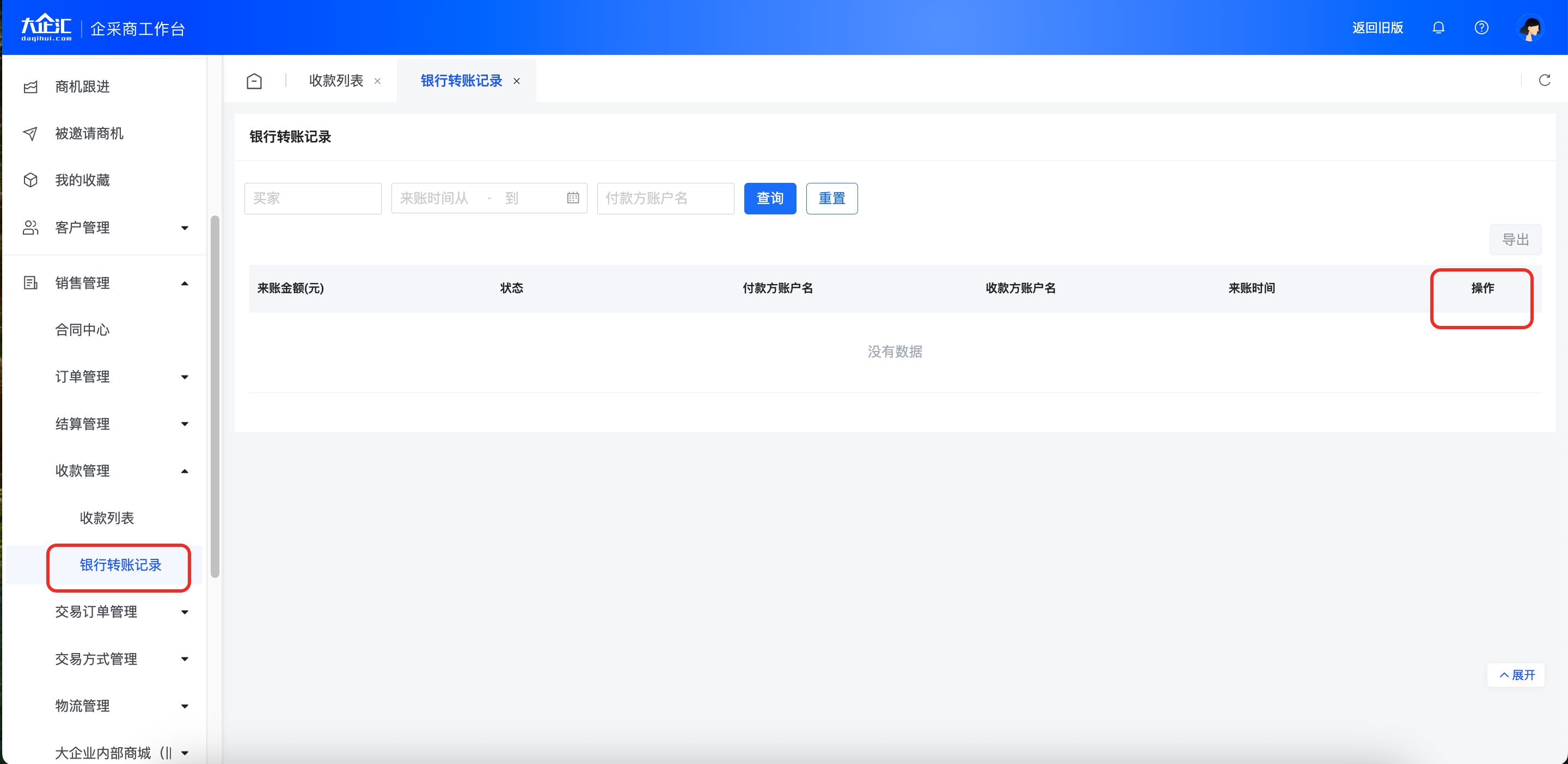The image size is (1568, 764).
Task: Expand the 客户管理 menu
Action: click(x=185, y=228)
